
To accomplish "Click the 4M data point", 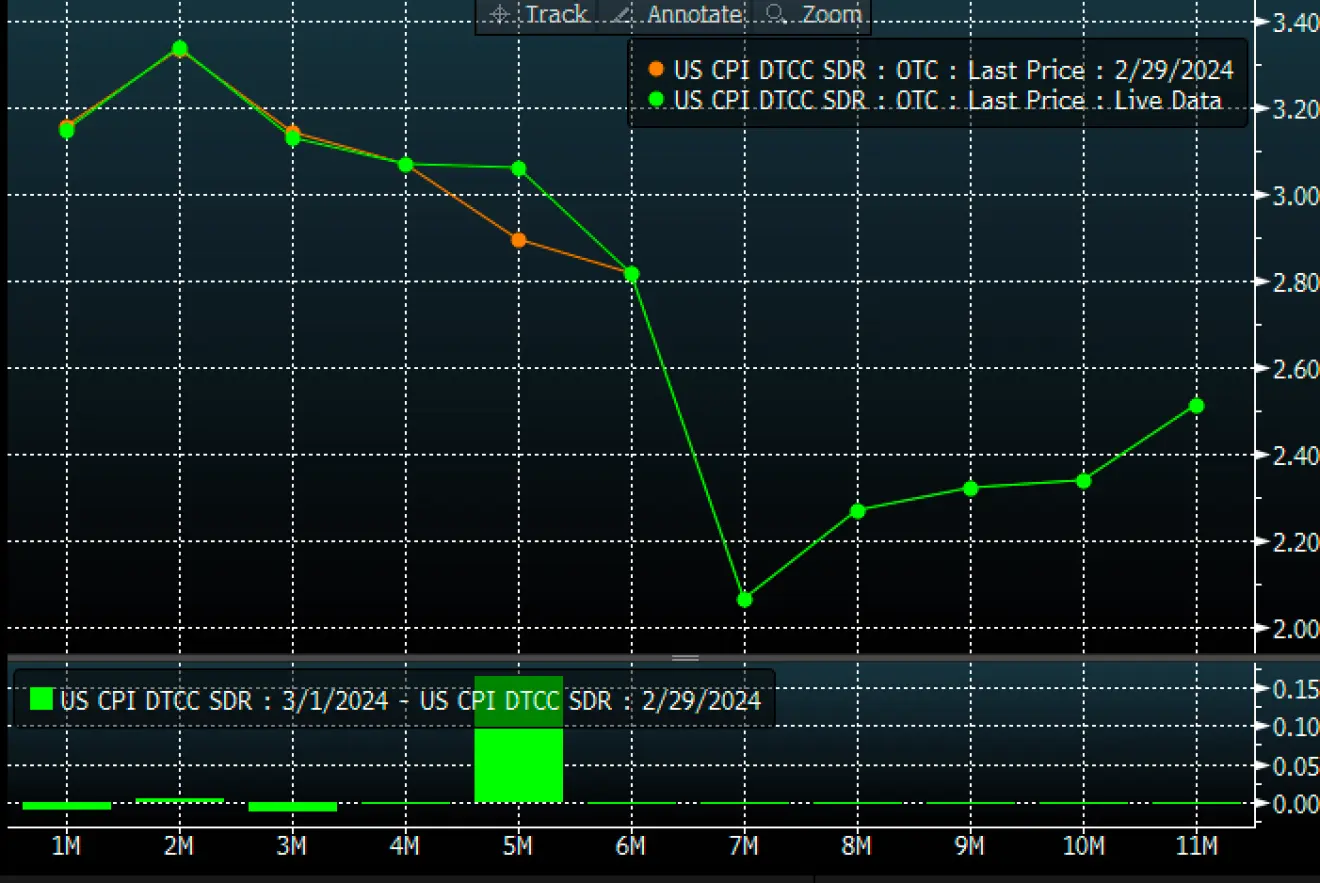I will (406, 164).
